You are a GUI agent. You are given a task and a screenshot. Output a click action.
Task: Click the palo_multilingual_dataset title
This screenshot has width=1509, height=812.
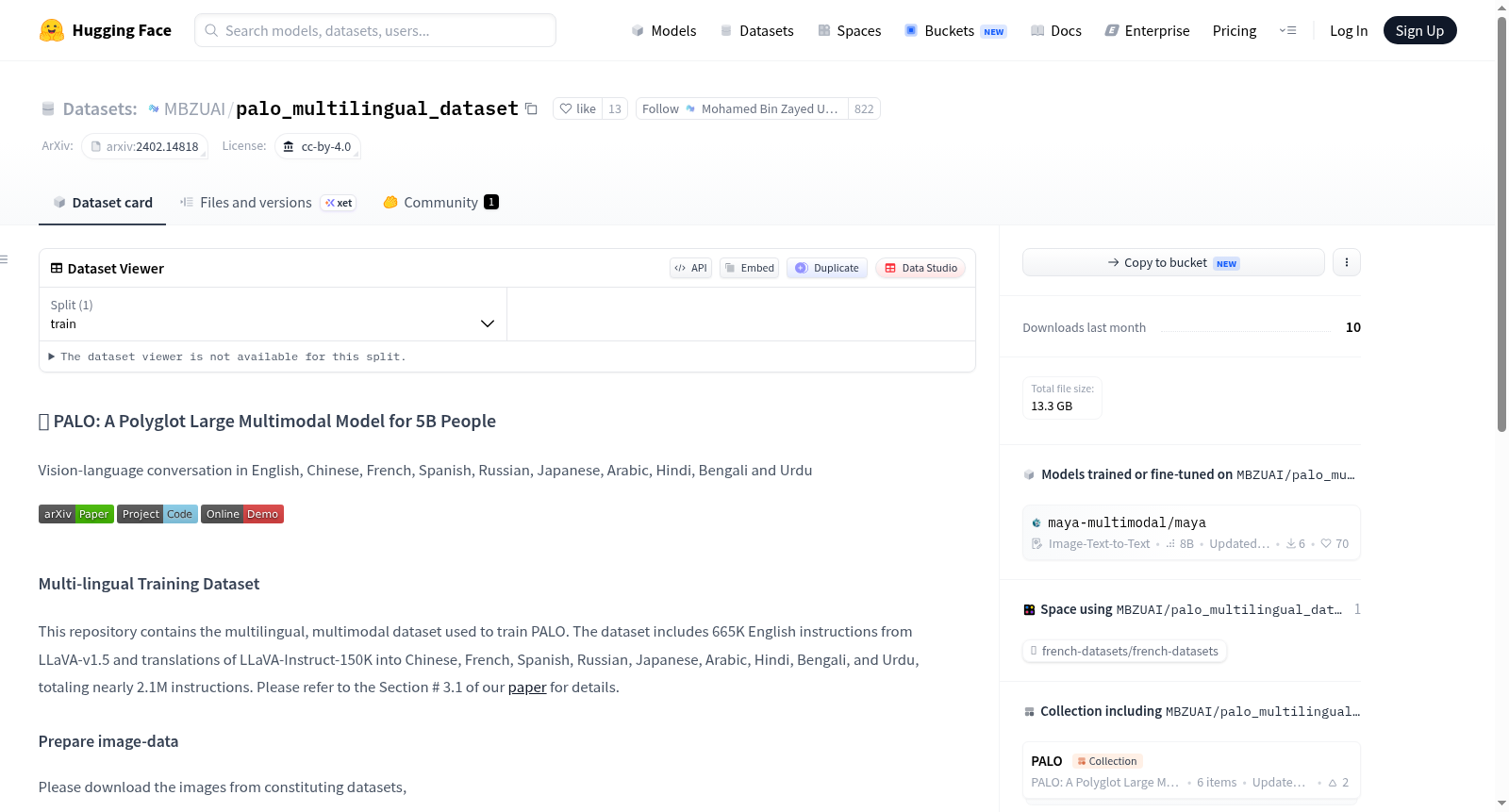coord(377,108)
